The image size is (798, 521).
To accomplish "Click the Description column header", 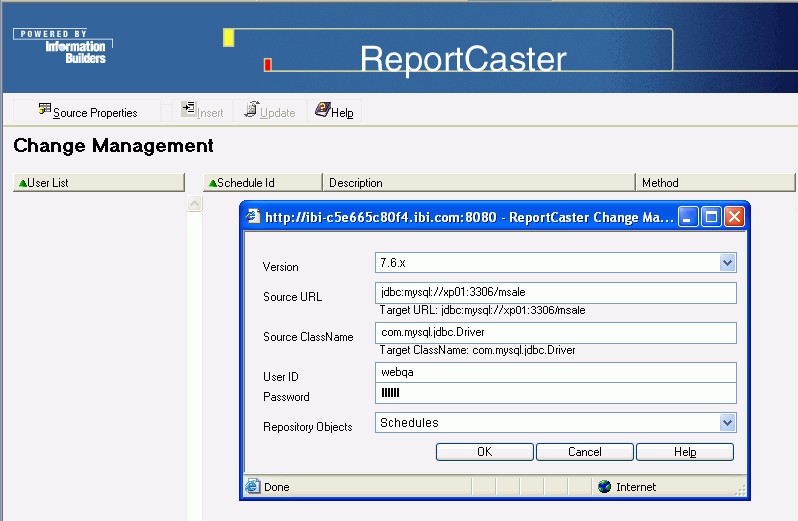I will click(479, 183).
